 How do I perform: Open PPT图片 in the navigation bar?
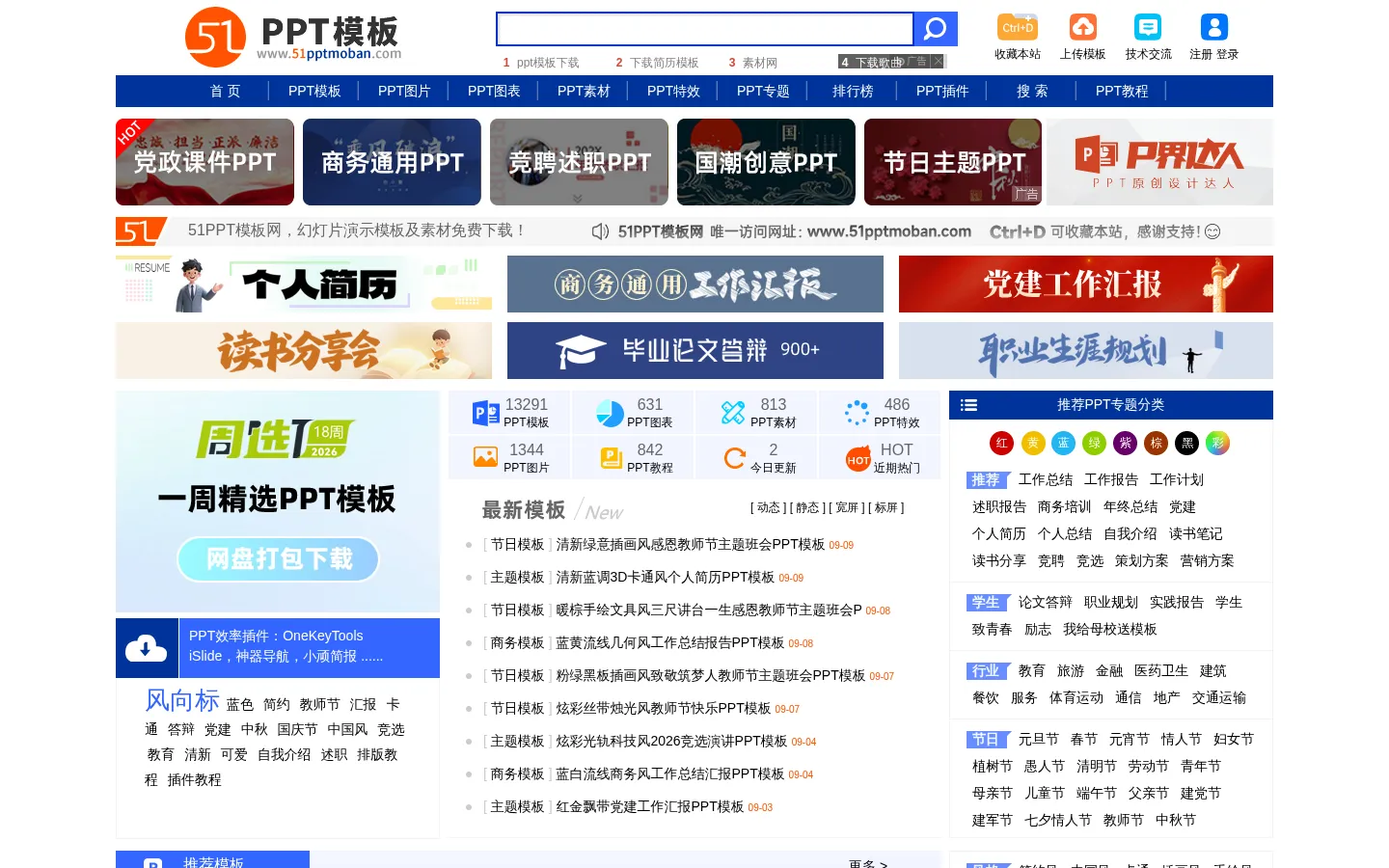point(404,91)
